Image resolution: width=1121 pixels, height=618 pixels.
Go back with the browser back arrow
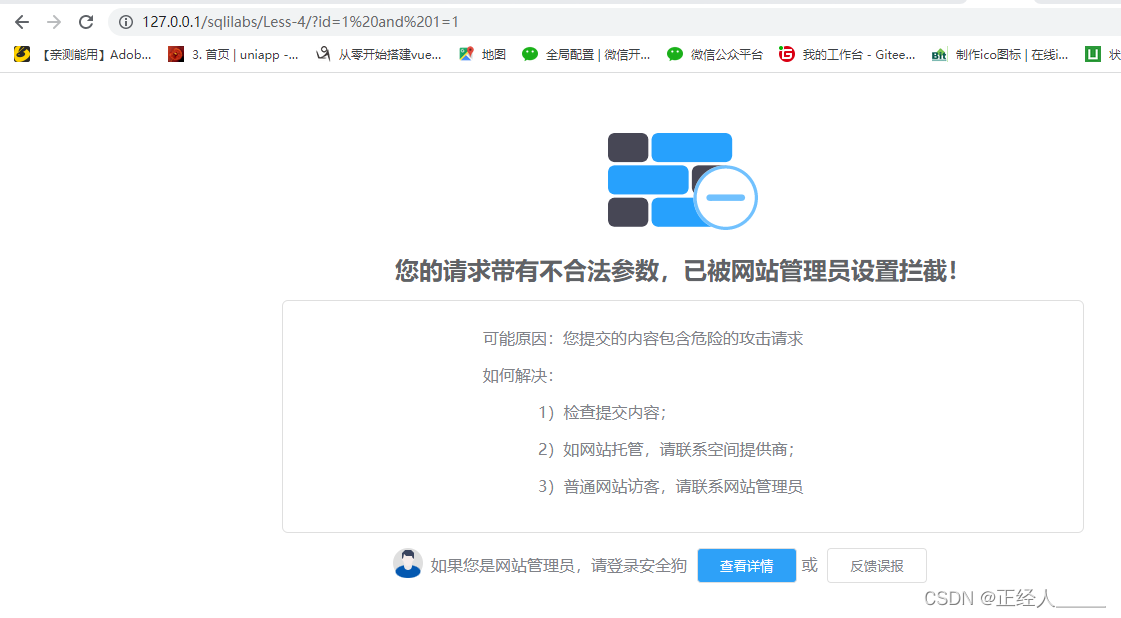point(22,22)
